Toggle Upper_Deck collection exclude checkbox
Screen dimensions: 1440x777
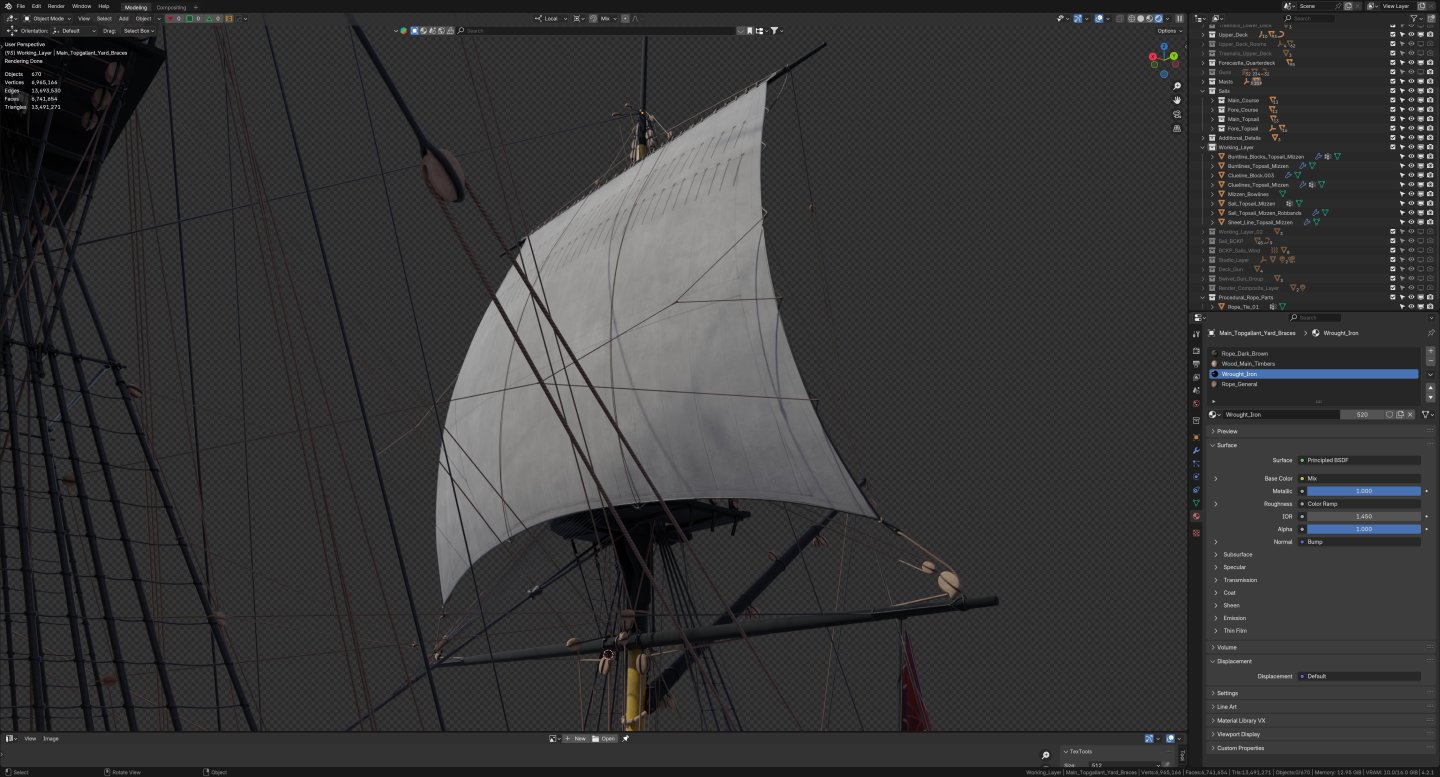[x=1392, y=35]
